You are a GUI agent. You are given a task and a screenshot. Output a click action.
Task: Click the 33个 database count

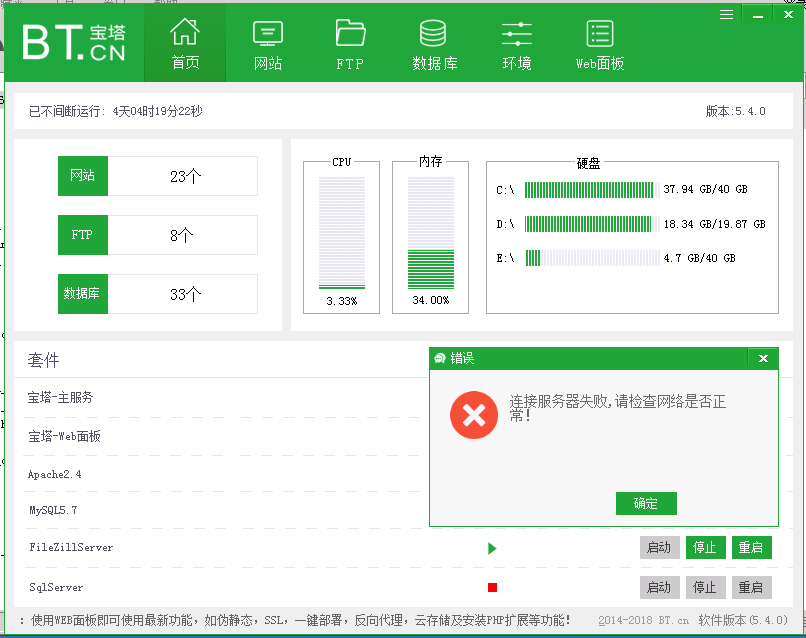[x=185, y=294]
